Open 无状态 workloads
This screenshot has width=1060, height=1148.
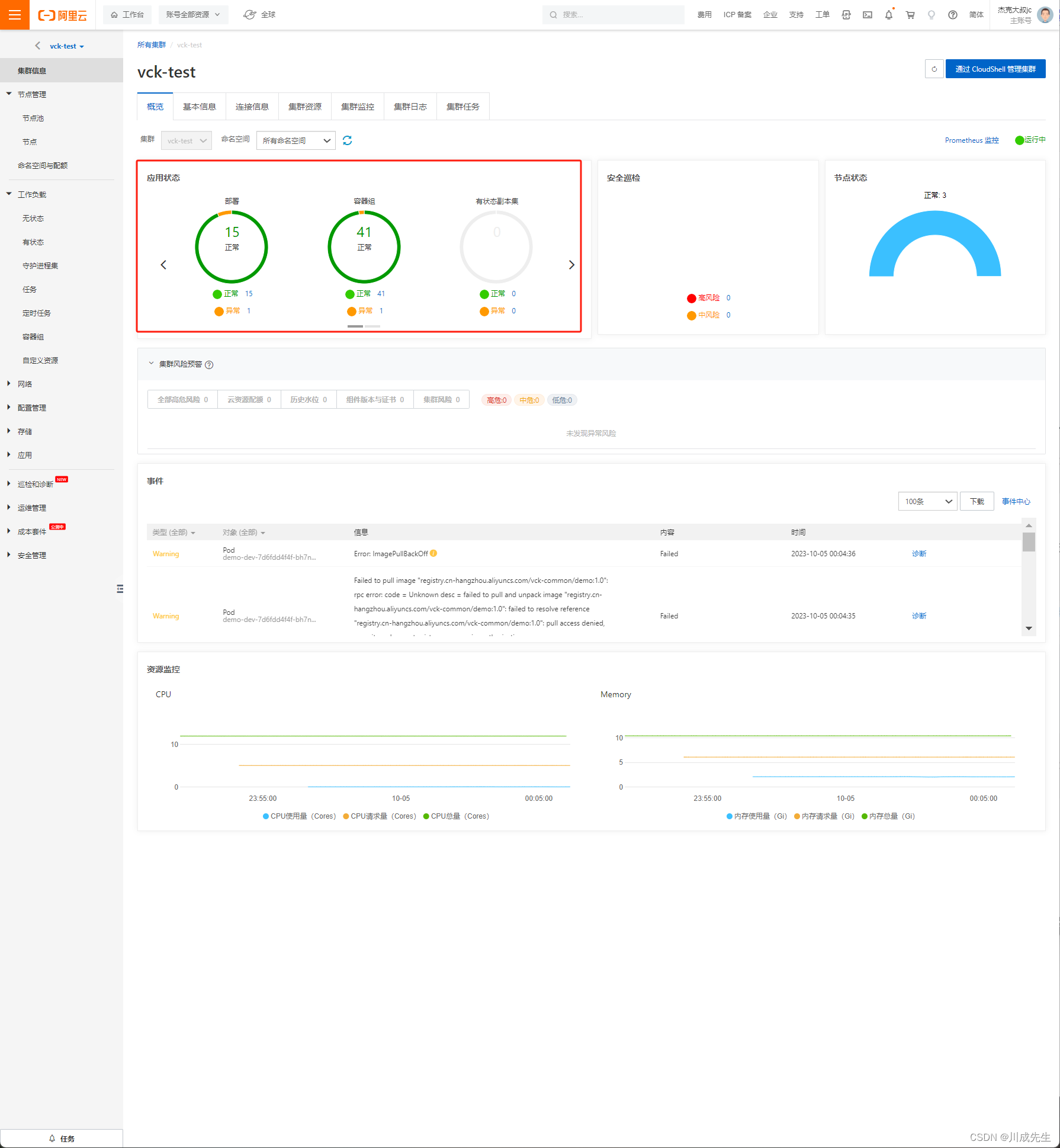click(33, 219)
